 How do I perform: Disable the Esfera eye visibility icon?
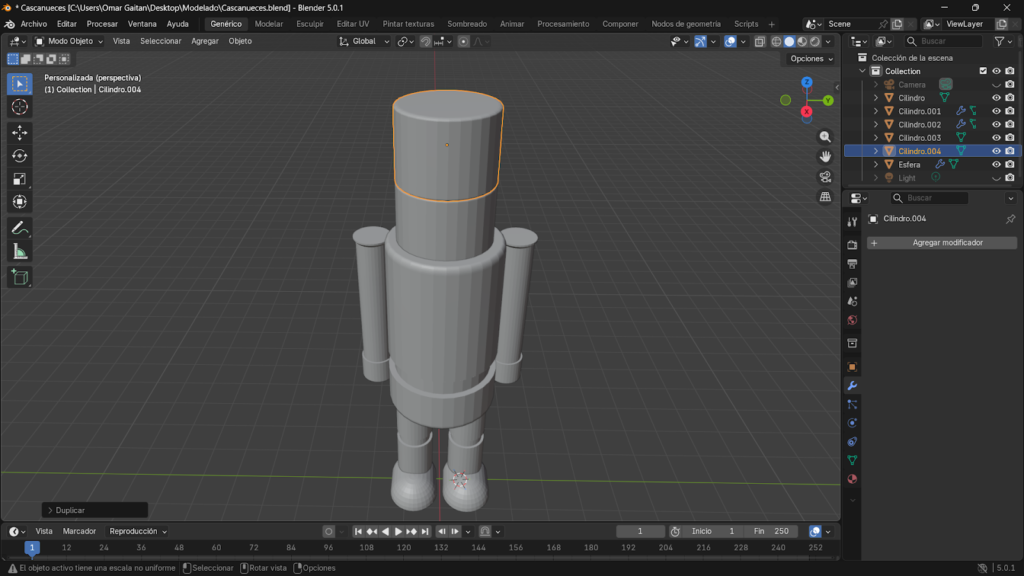pos(994,164)
